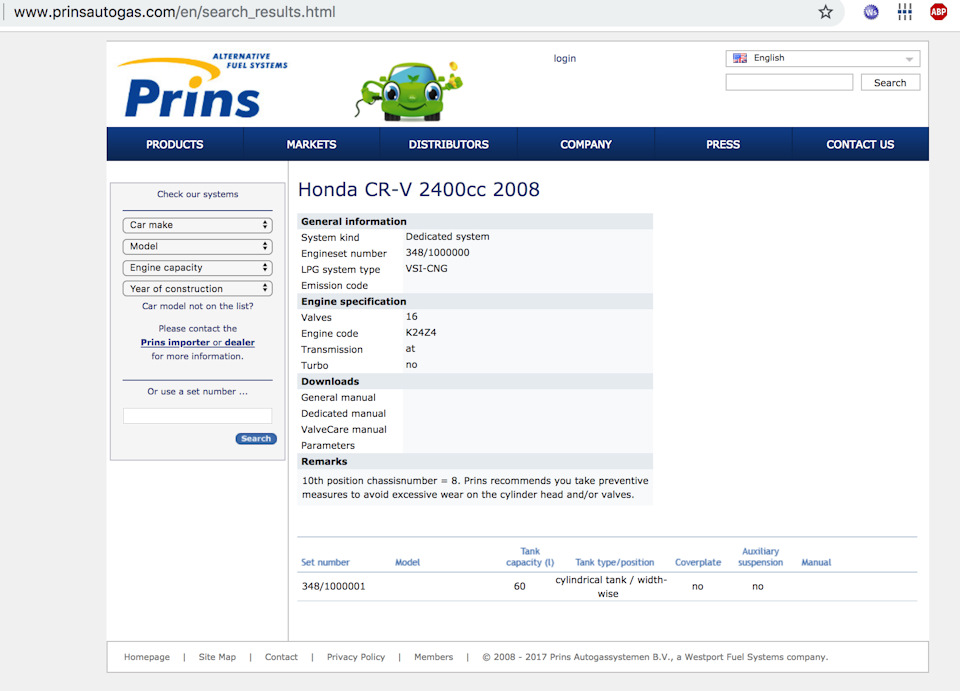Image resolution: width=960 pixels, height=691 pixels.
Task: Open the Prins importer or dealer link
Action: (x=198, y=343)
